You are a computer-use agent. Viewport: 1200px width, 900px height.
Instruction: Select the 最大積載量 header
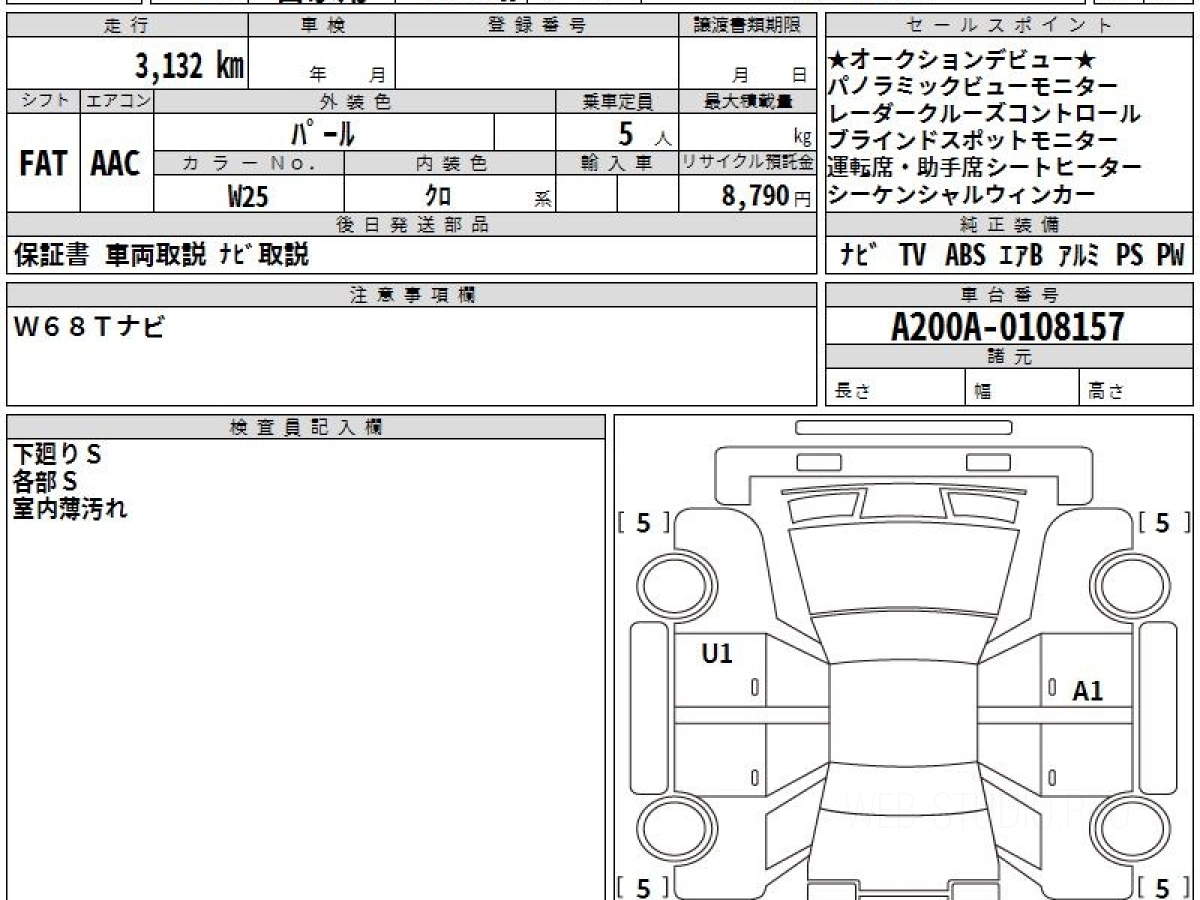(x=747, y=101)
